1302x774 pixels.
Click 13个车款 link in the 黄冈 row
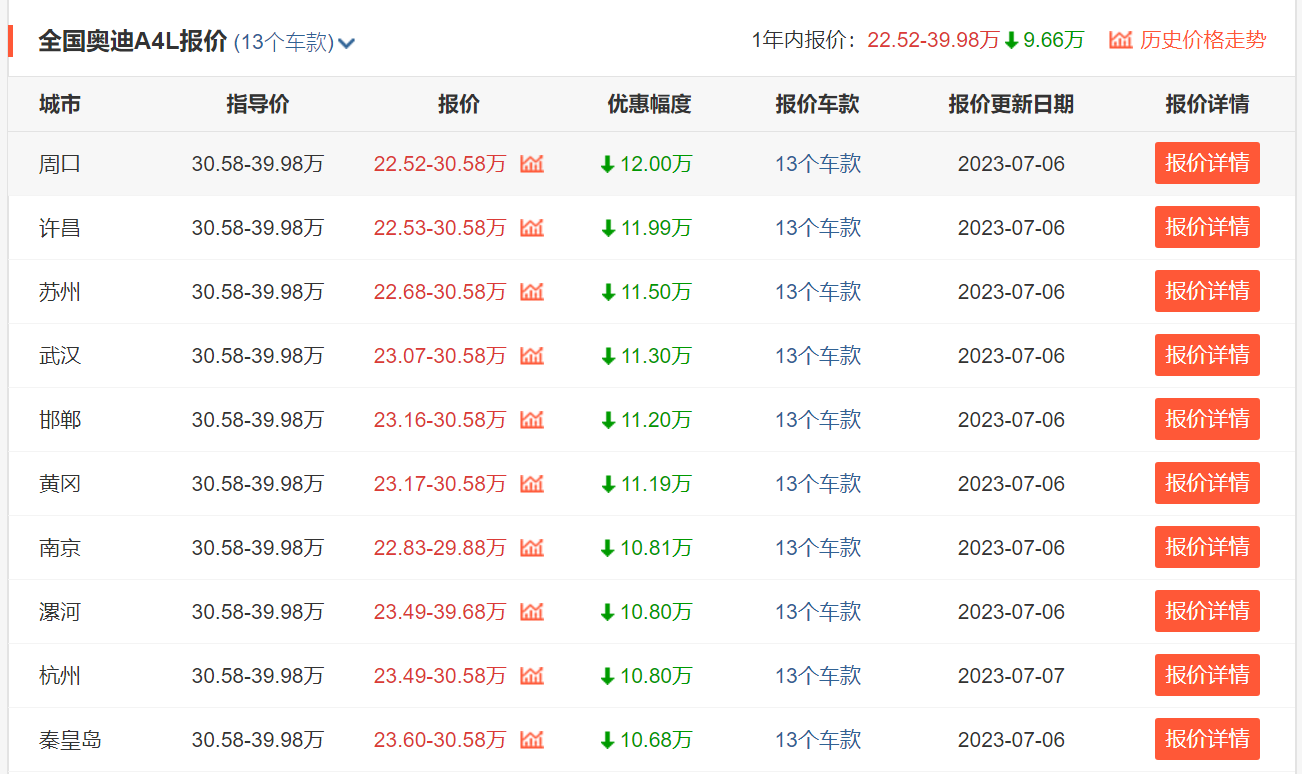click(x=817, y=483)
